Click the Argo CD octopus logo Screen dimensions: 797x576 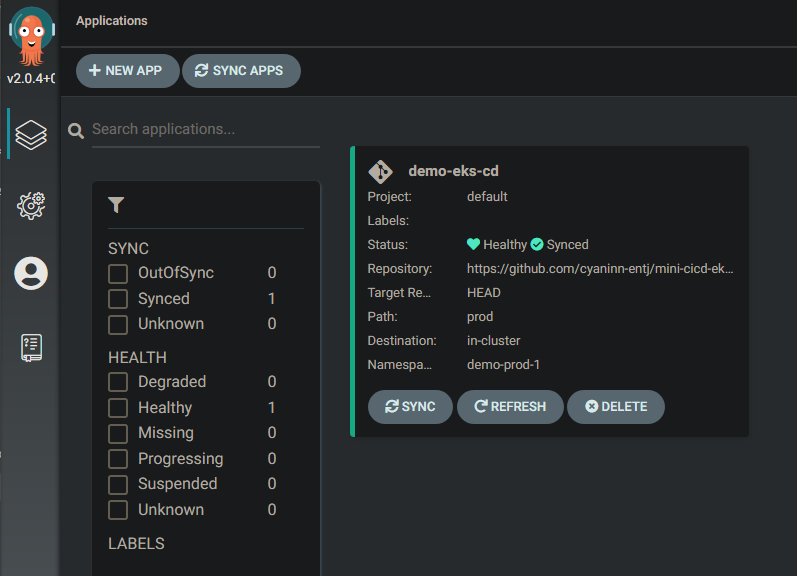(32, 37)
